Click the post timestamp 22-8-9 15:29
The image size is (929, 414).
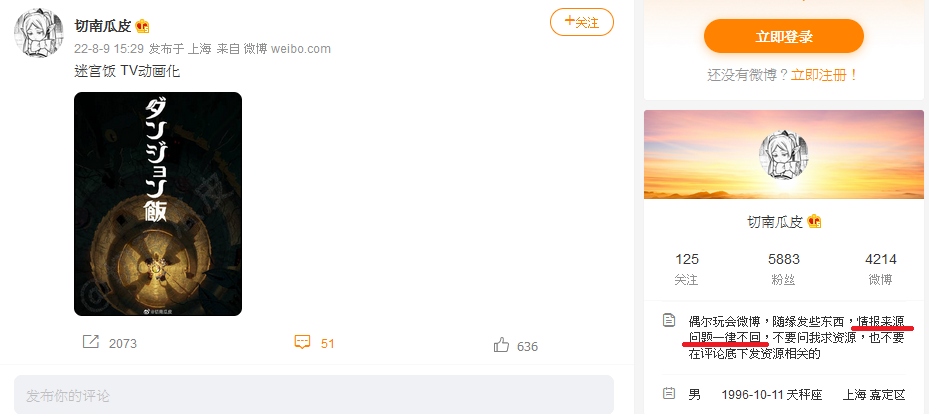(108, 49)
